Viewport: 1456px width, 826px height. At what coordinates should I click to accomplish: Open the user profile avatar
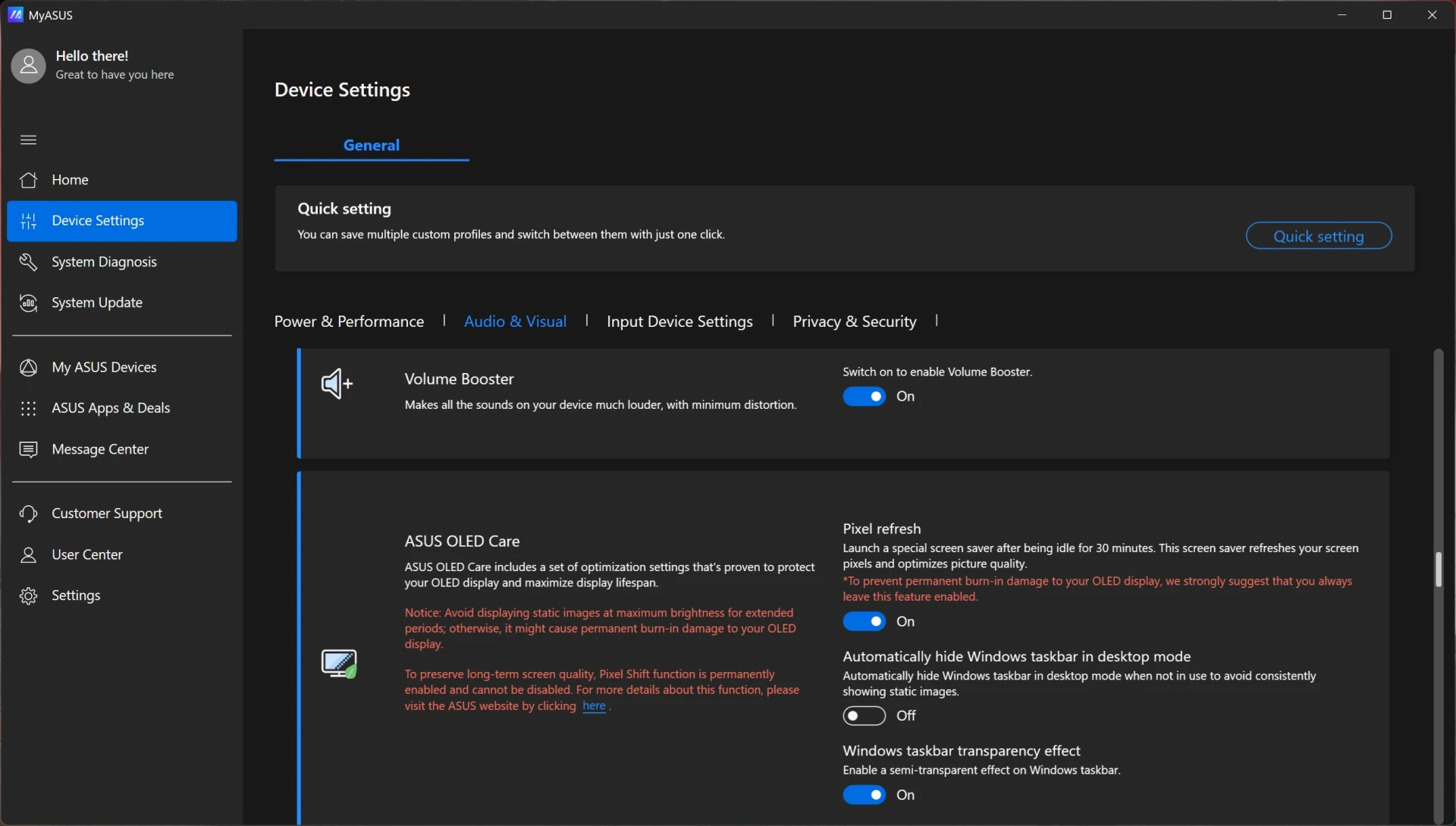pyautogui.click(x=28, y=66)
